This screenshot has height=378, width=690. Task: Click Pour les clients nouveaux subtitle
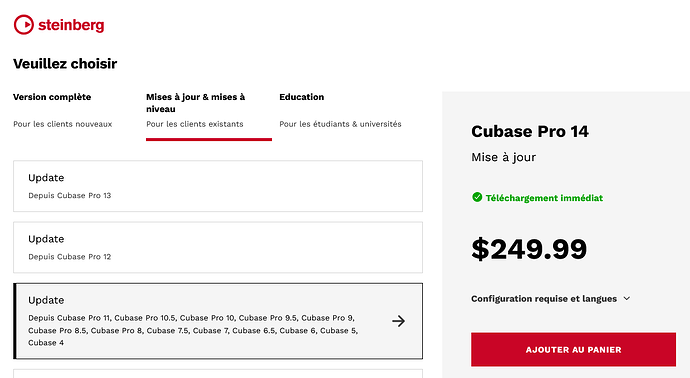[62, 124]
